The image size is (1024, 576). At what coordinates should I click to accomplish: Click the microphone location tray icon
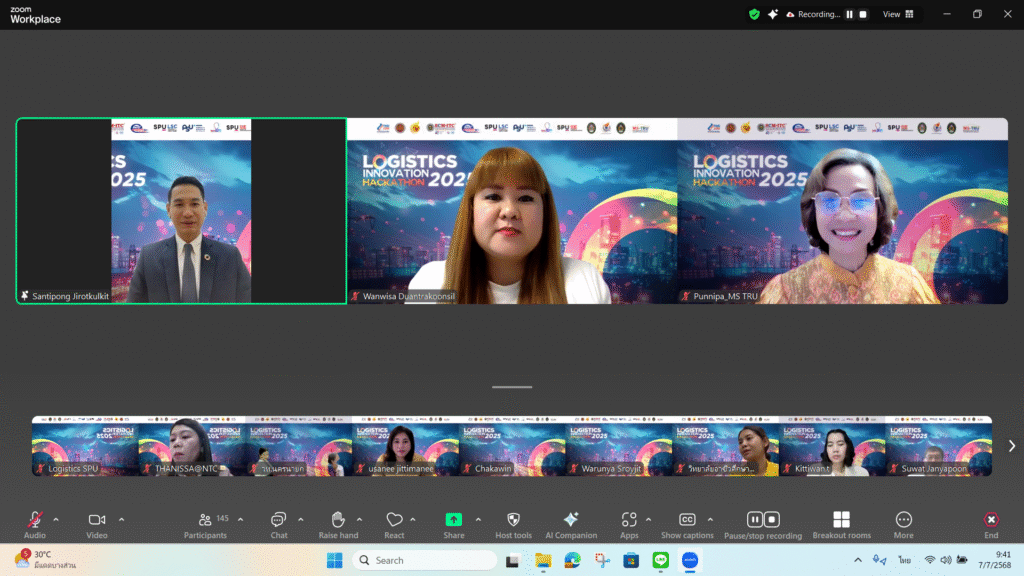(x=880, y=560)
